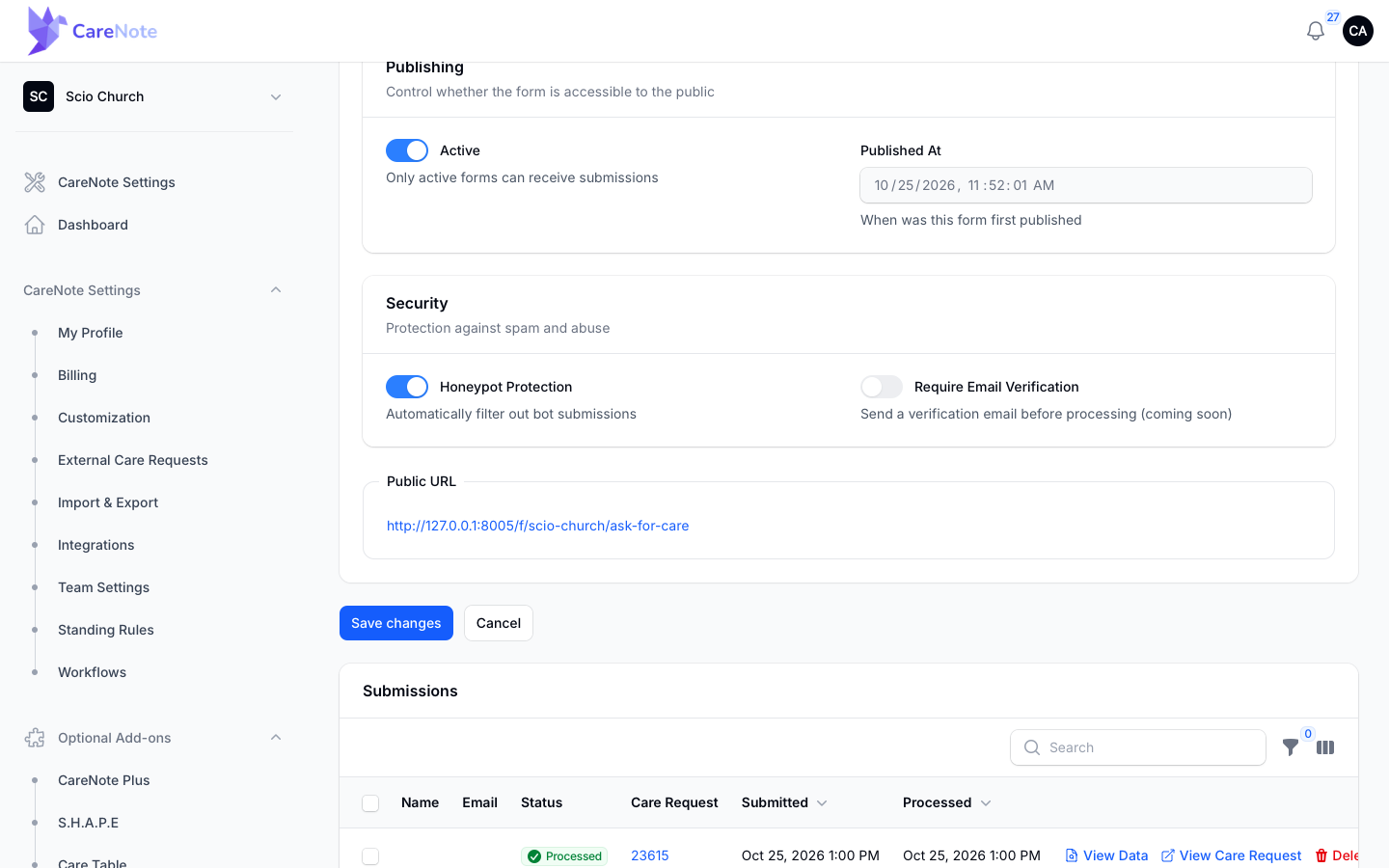The height and width of the screenshot is (868, 1389).
Task: Collapse the CareNote Settings sidebar section
Action: 276,290
